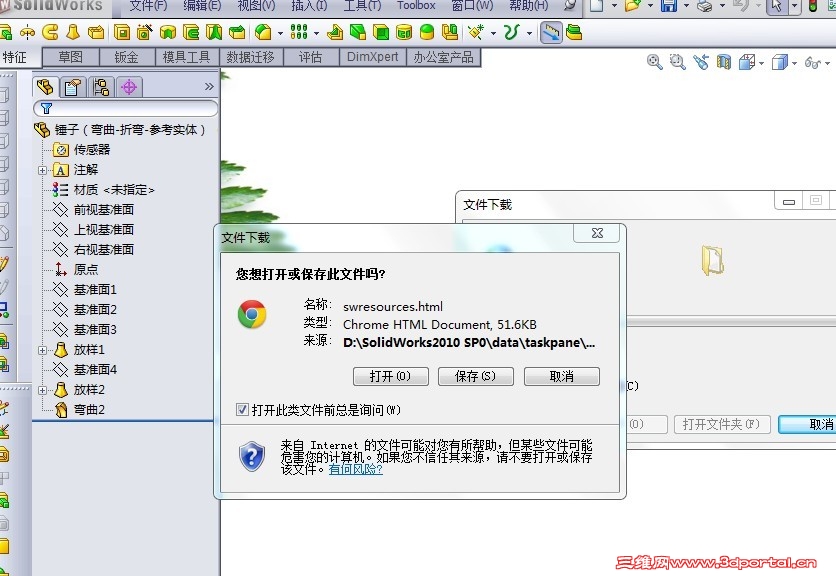The width and height of the screenshot is (836, 576).
Task: Select the Lofted Boss bell-shaped toolbar icon
Action: pyautogui.click(x=73, y=33)
